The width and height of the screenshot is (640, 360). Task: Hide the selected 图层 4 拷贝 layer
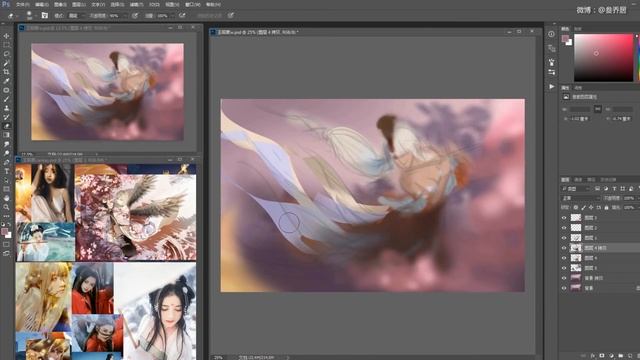pos(564,248)
